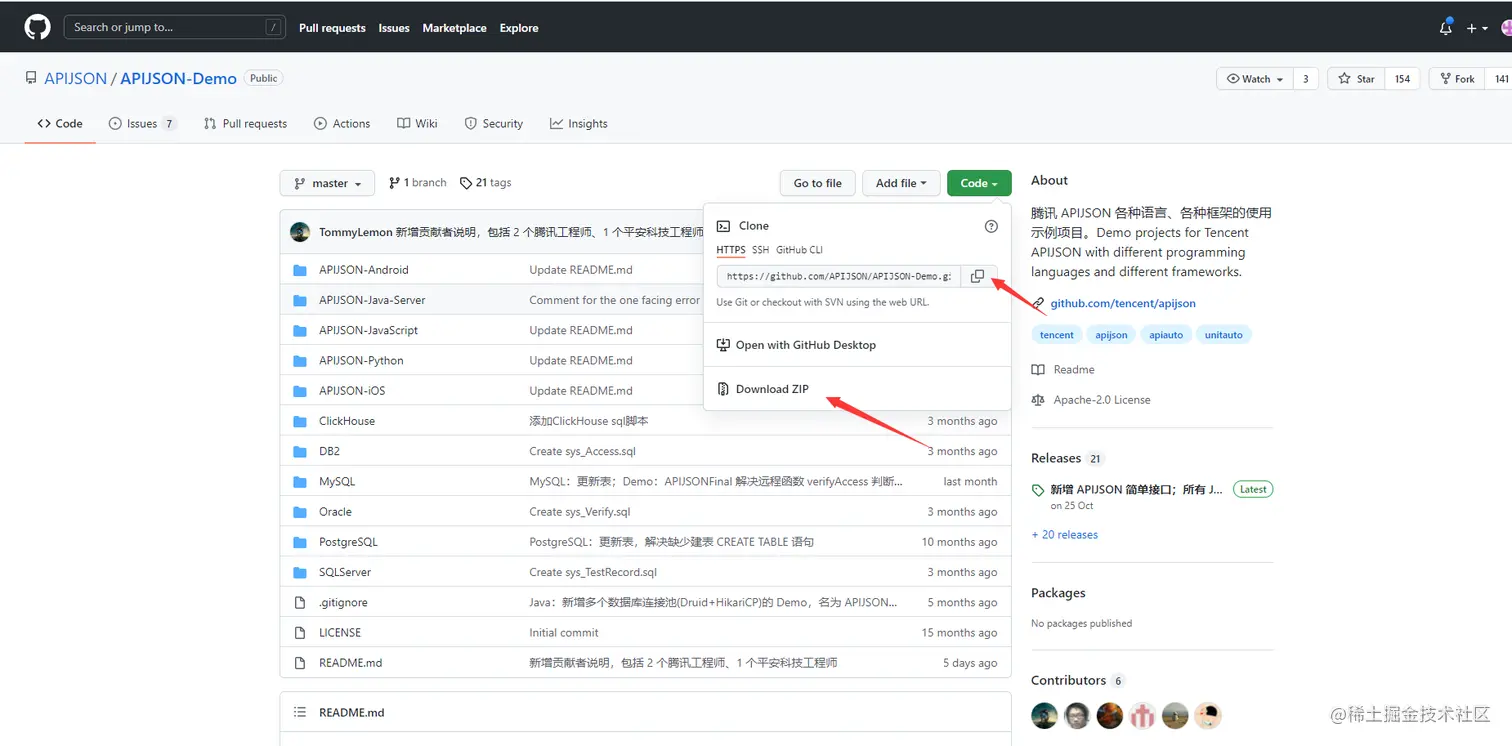Click the unitauto topic tag
The width and height of the screenshot is (1512, 746).
pyautogui.click(x=1224, y=335)
